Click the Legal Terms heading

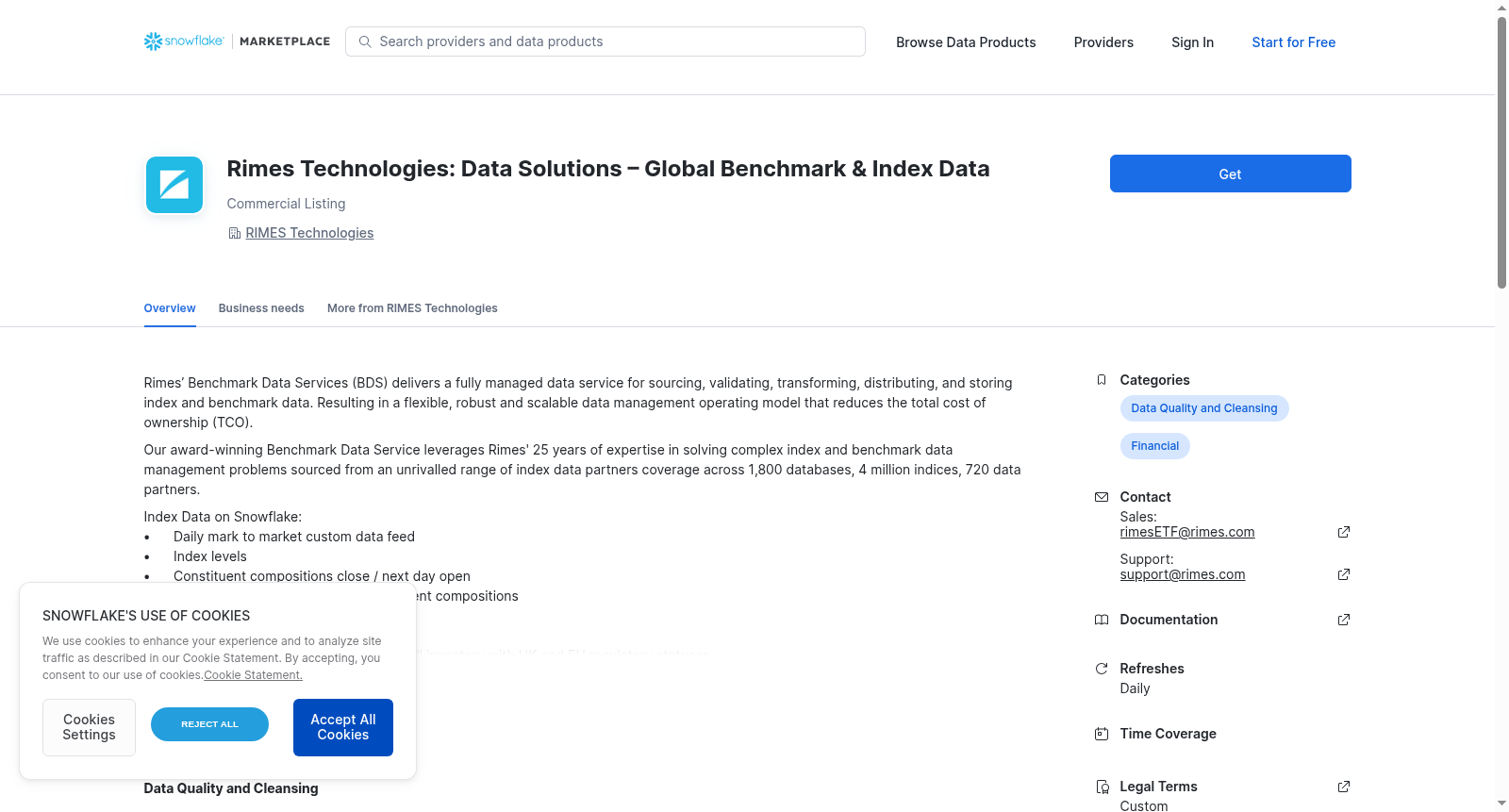pyautogui.click(x=1158, y=787)
